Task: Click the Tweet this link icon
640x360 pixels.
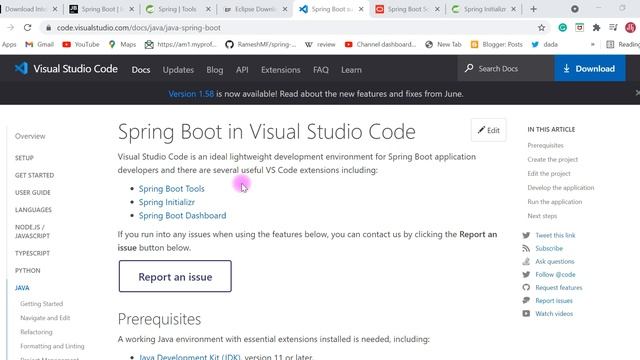Action: pyautogui.click(x=526, y=235)
